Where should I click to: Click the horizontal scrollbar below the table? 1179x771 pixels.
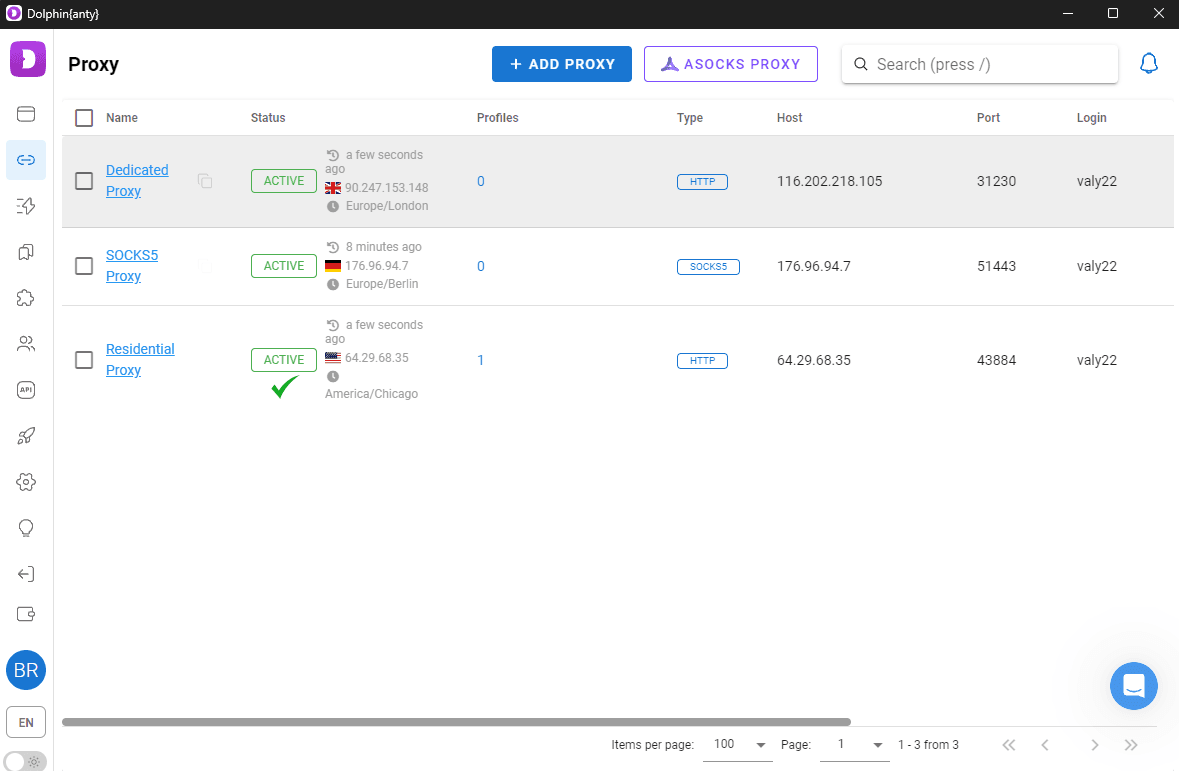[456, 721]
